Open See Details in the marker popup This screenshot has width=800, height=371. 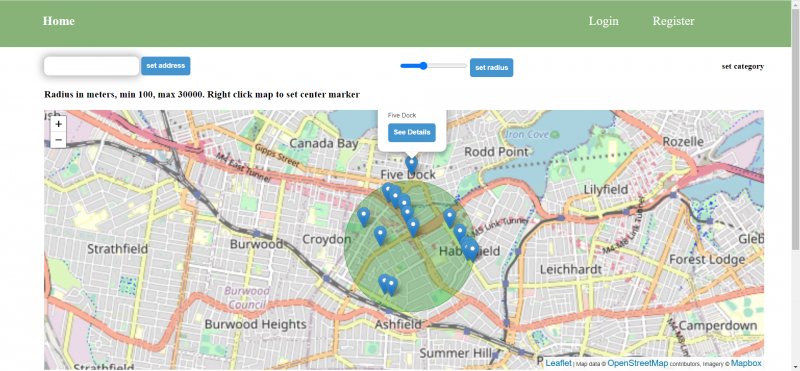[412, 133]
